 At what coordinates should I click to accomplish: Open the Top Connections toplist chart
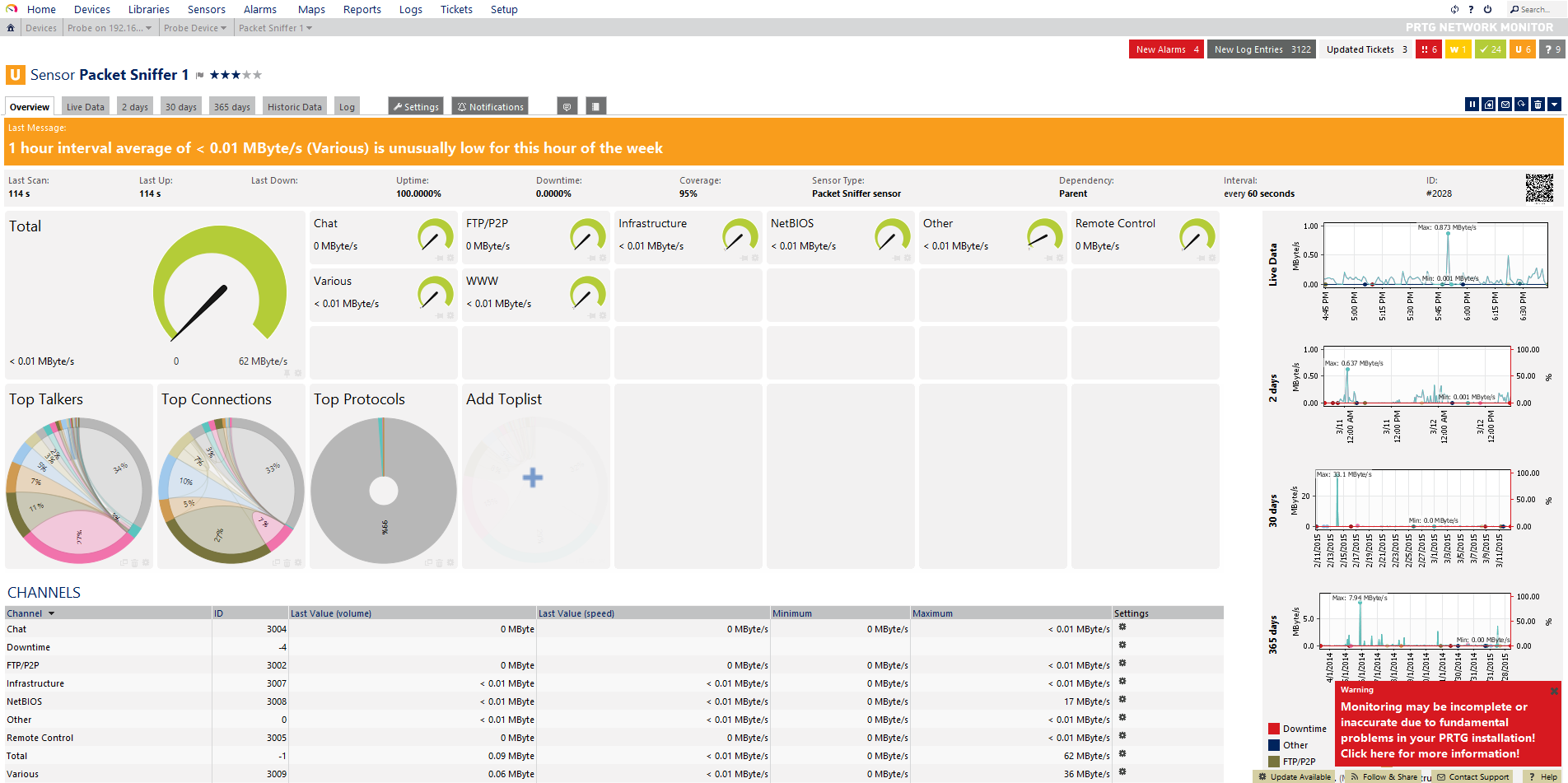[x=231, y=491]
